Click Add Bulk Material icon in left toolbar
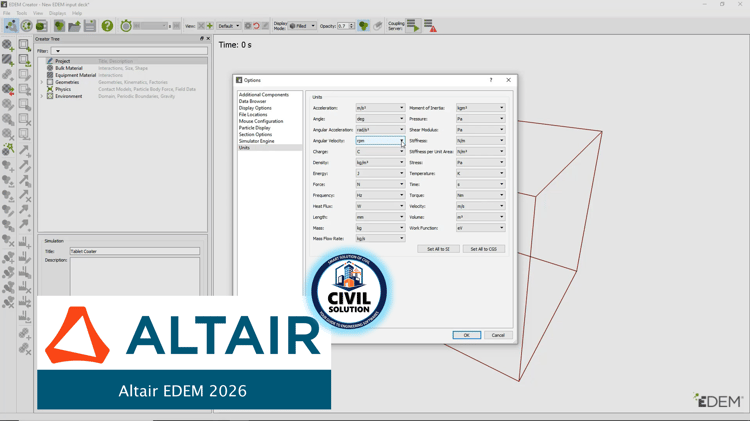 [x=8, y=45]
